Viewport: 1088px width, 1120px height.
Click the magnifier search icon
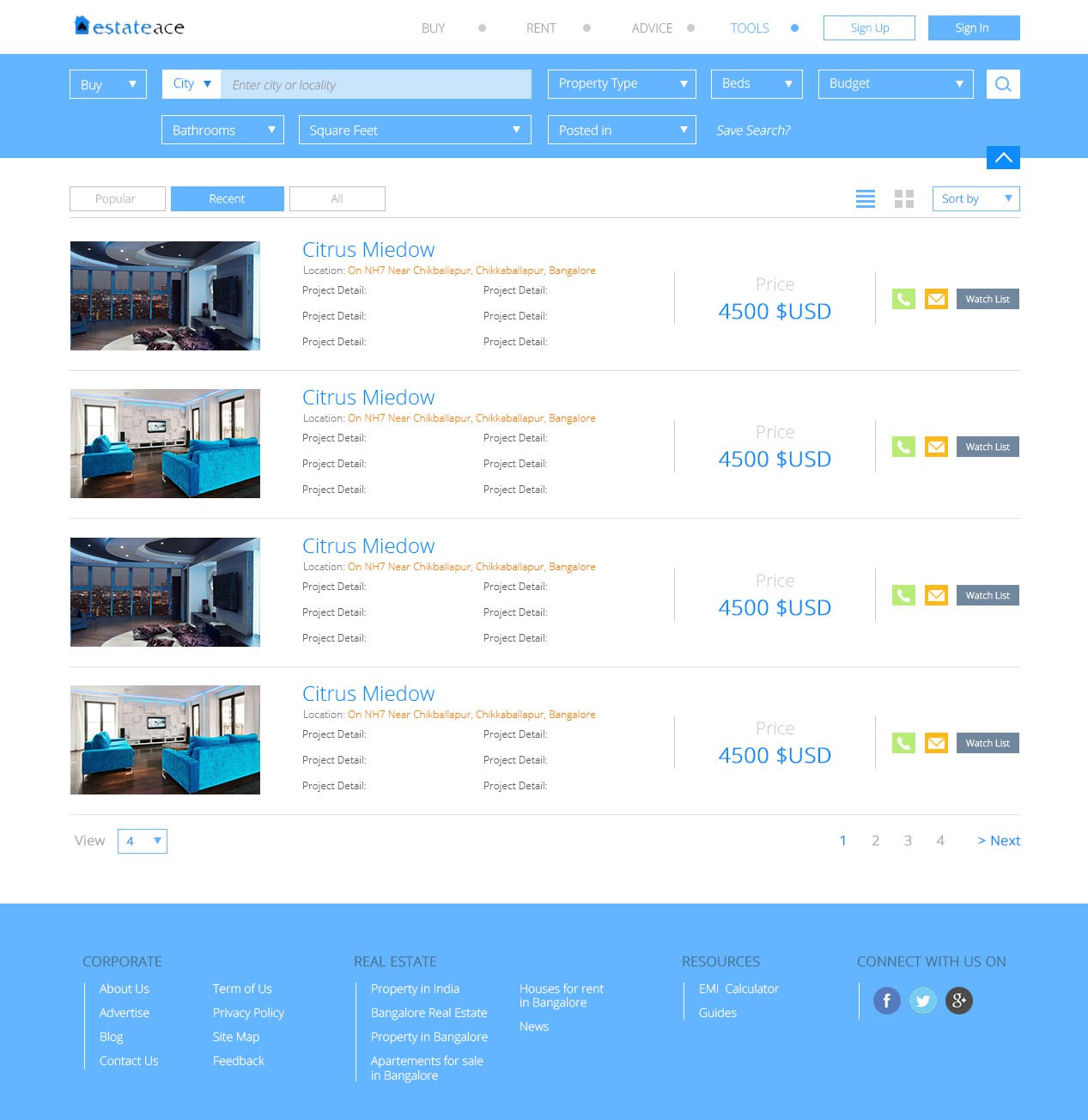1003,84
